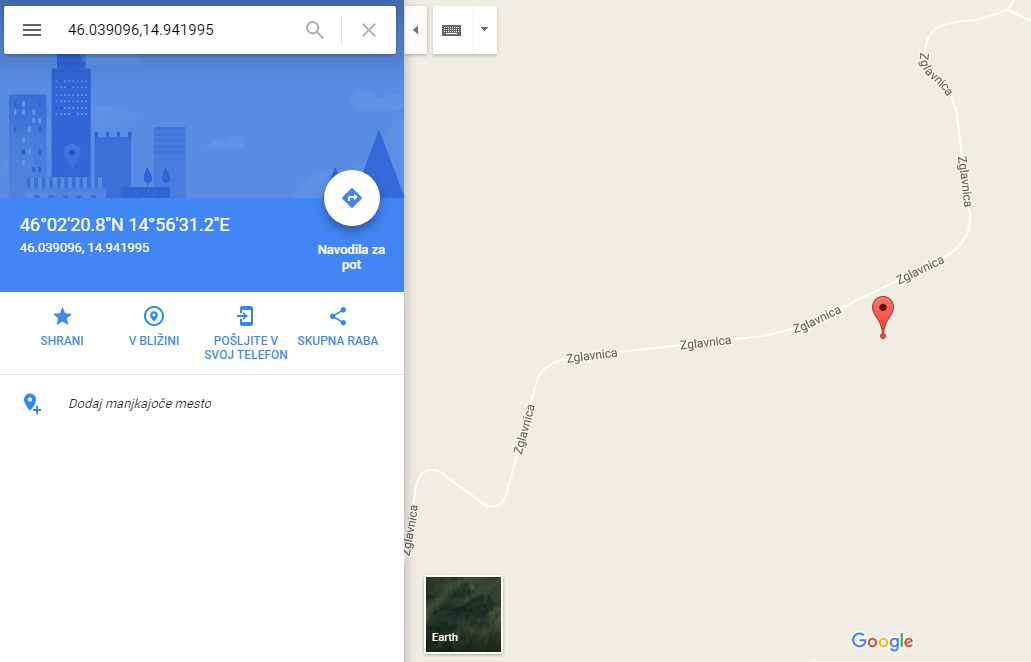
Task: Click the Google logo on map
Action: [882, 641]
